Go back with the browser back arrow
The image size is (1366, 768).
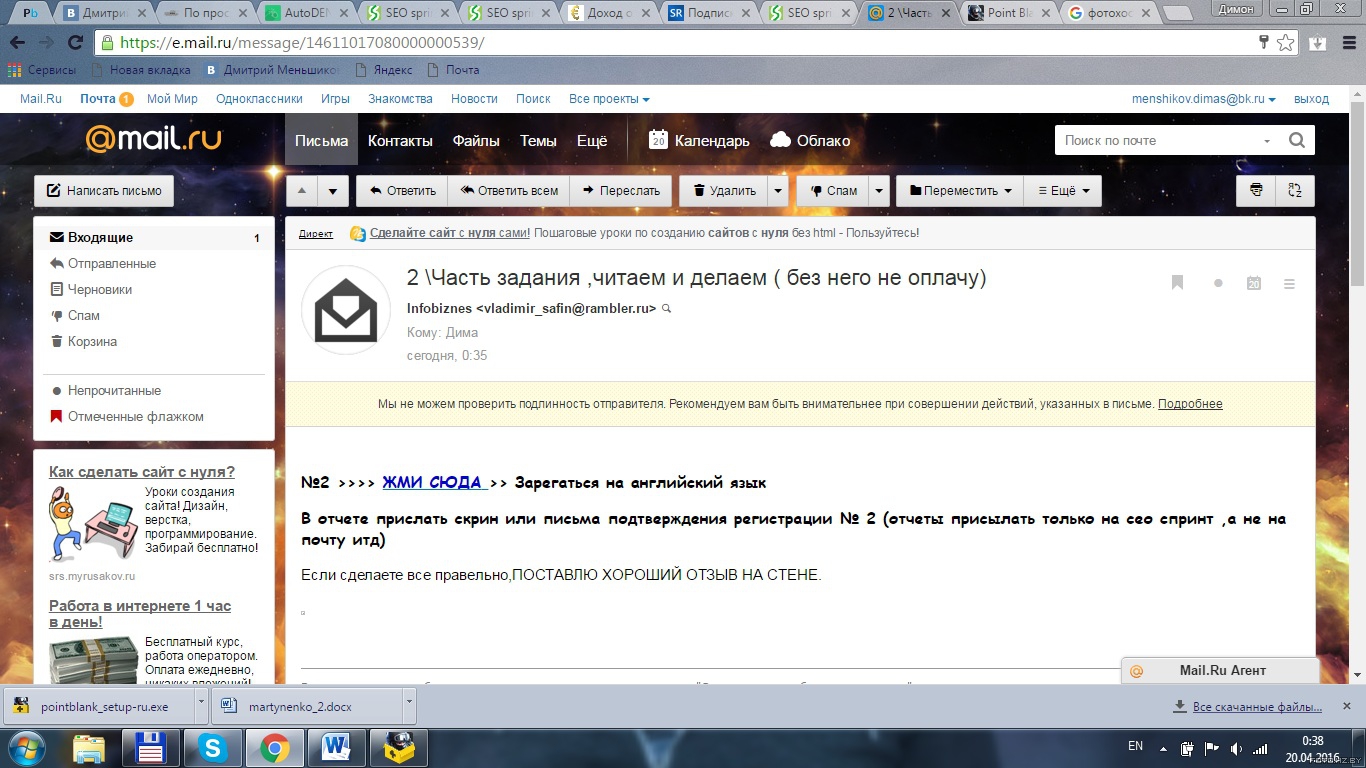point(17,43)
